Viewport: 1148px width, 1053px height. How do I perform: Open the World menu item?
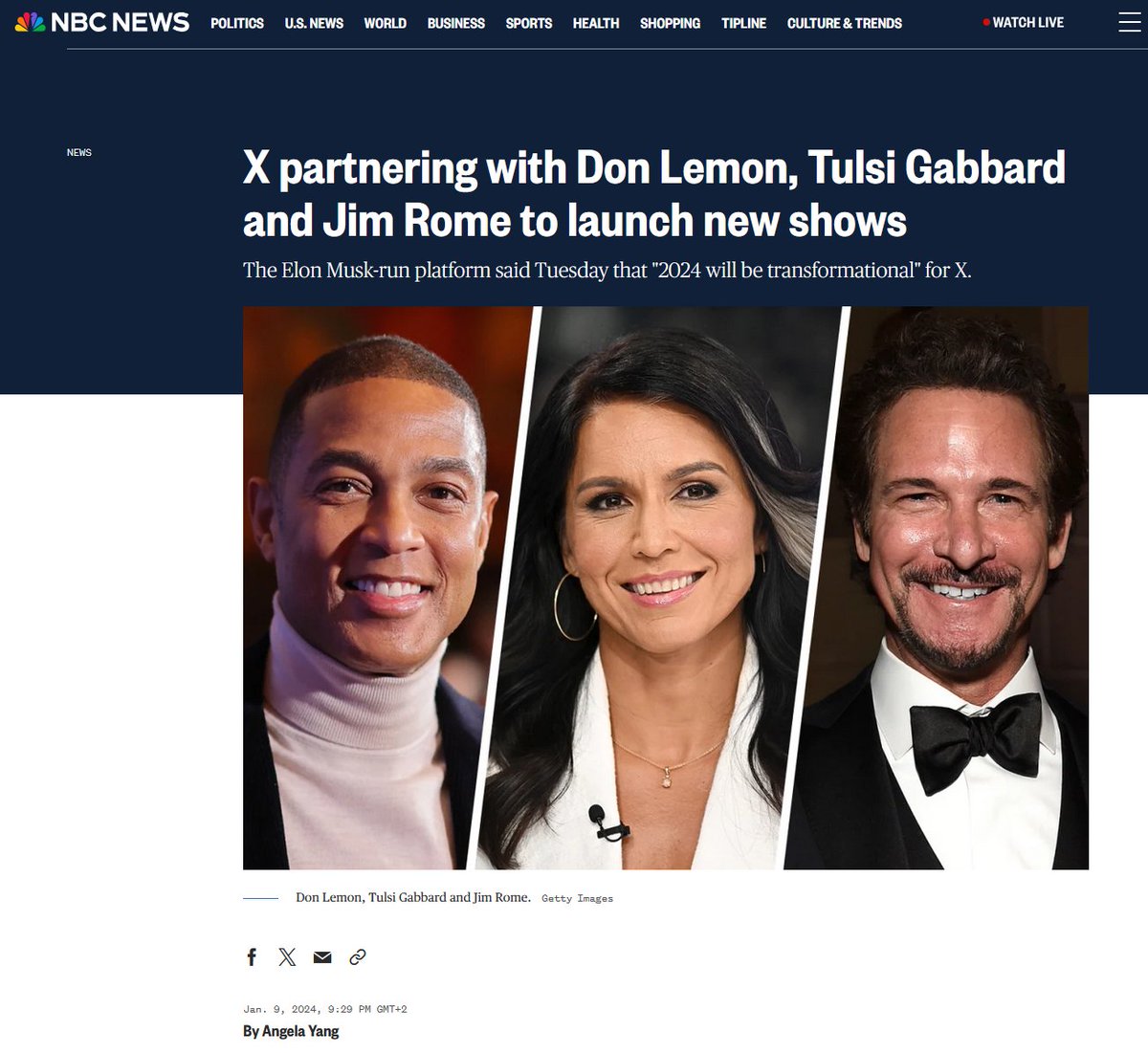(386, 23)
